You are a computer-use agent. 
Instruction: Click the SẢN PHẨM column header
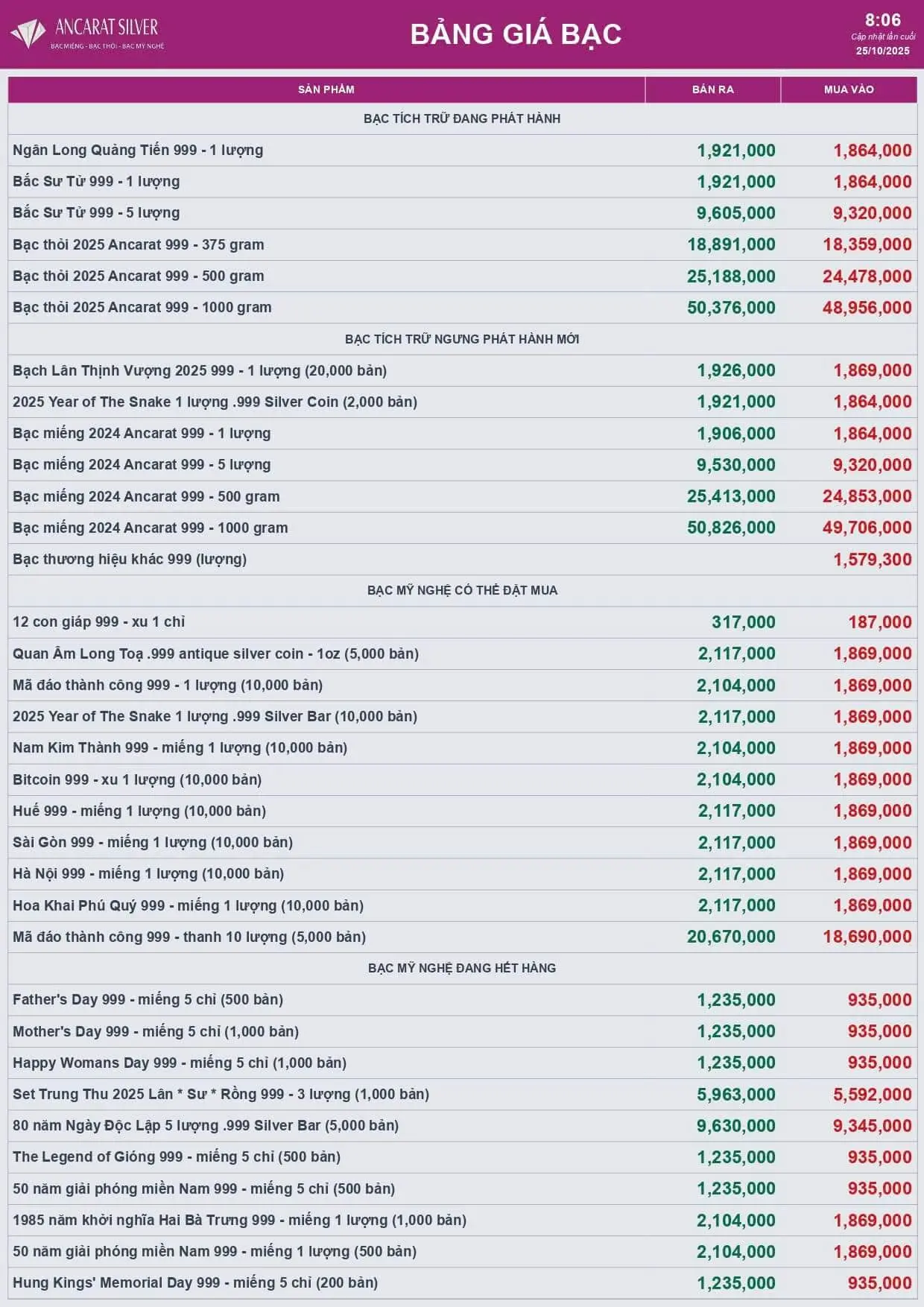[x=326, y=89]
